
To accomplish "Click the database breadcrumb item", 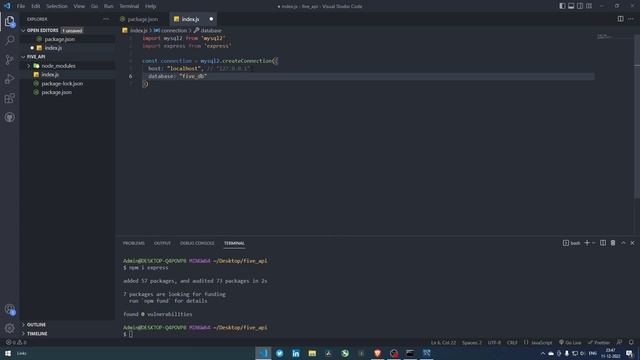I will pyautogui.click(x=208, y=31).
